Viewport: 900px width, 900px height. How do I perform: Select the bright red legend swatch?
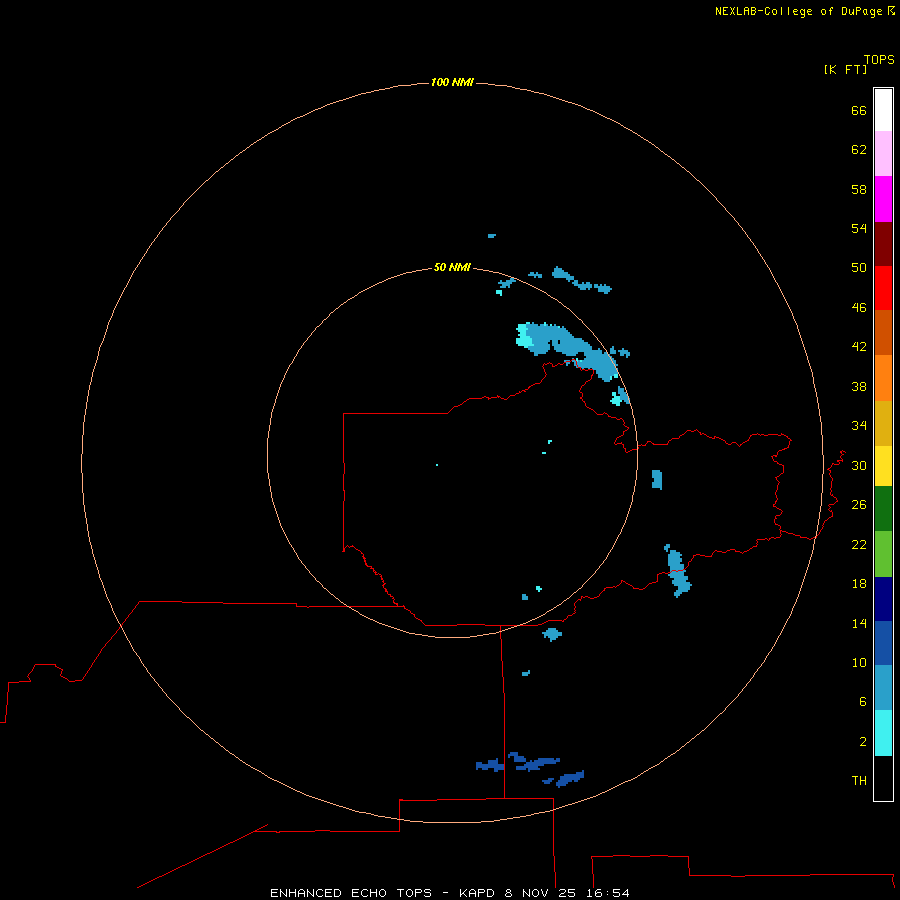coord(883,288)
